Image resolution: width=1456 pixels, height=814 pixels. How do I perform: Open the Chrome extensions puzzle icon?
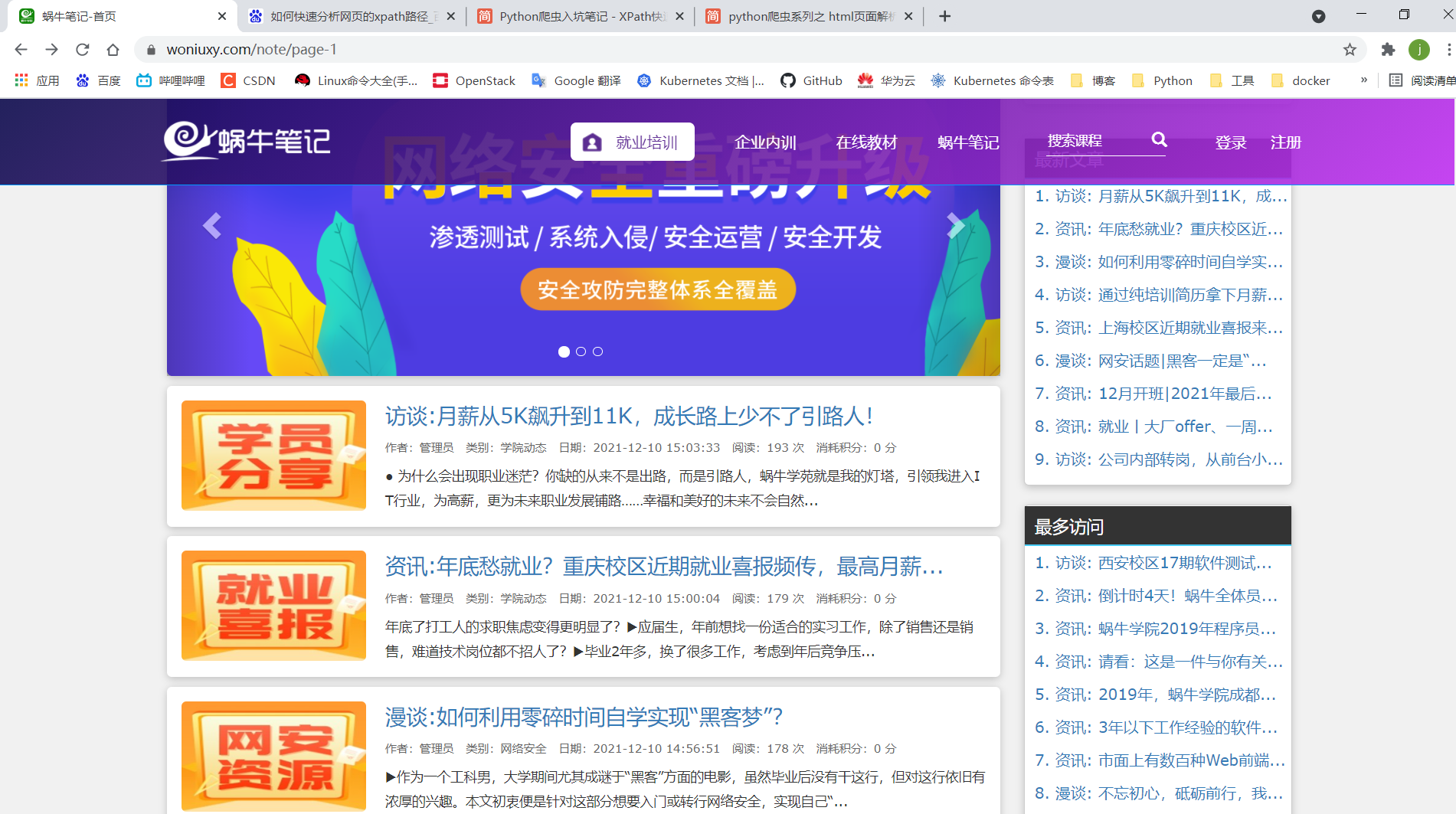(1388, 50)
